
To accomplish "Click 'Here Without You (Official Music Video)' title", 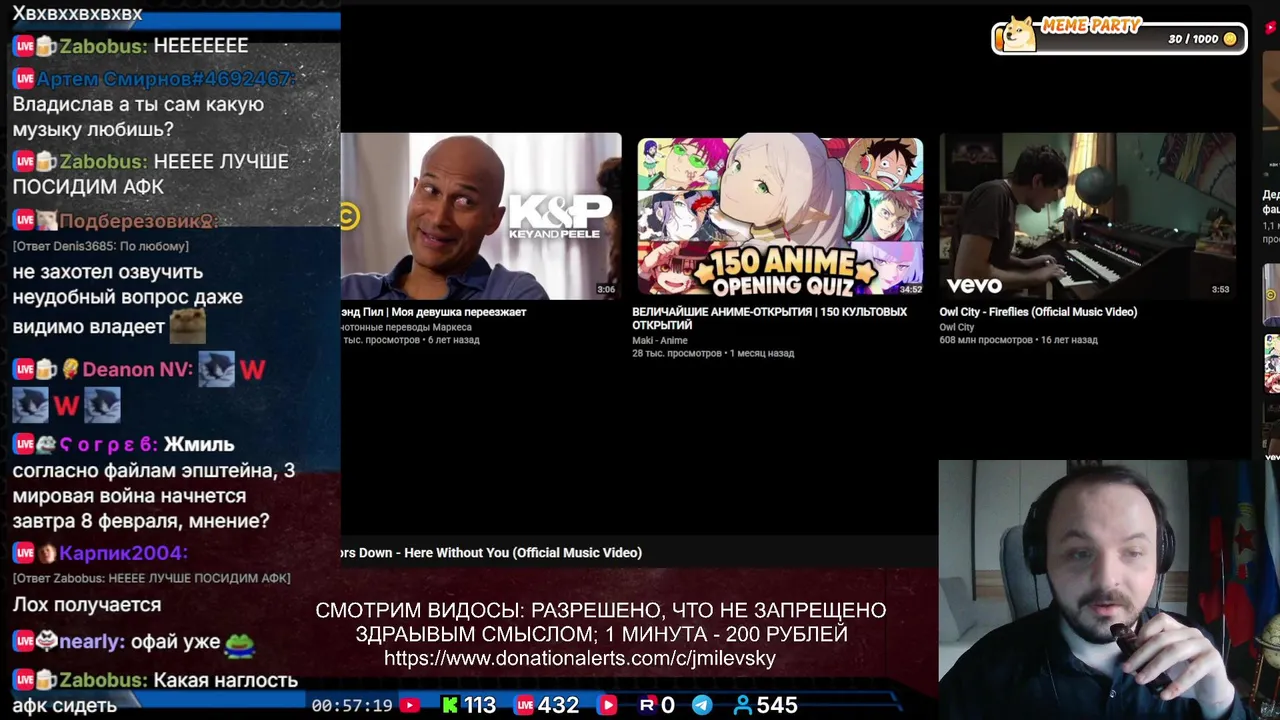I will pyautogui.click(x=523, y=552).
